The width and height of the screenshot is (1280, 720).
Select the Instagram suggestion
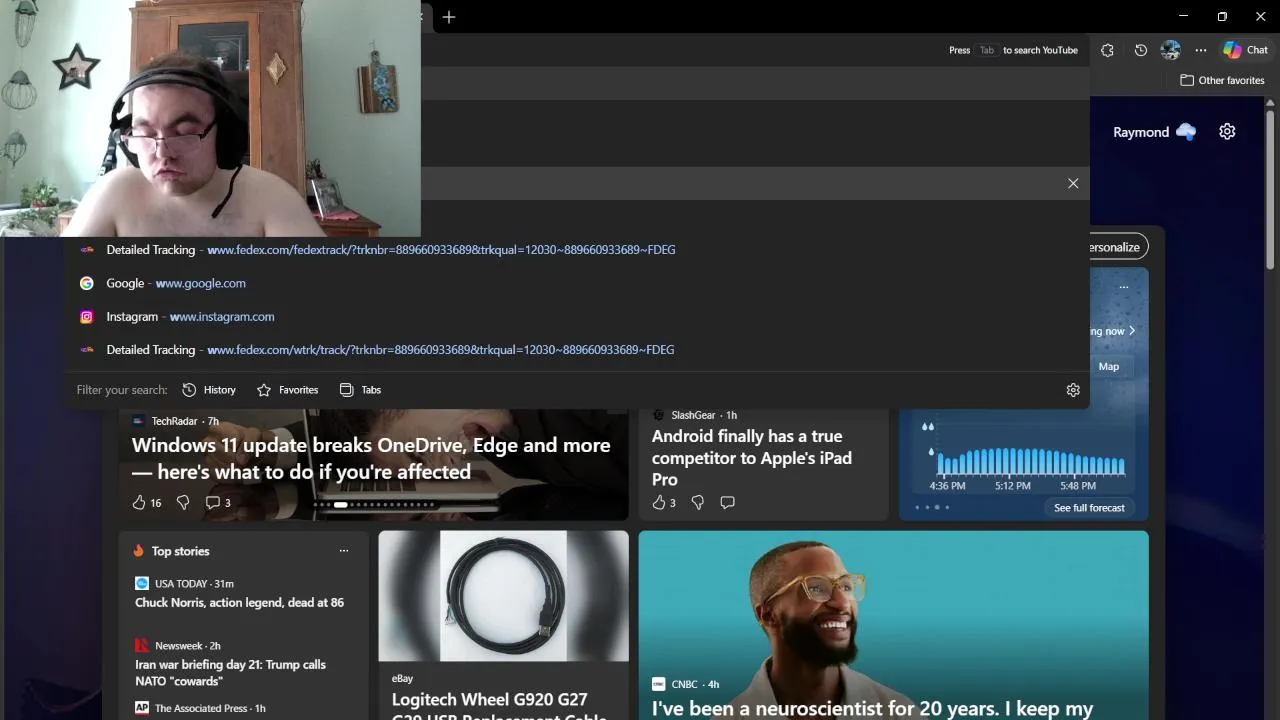(577, 316)
